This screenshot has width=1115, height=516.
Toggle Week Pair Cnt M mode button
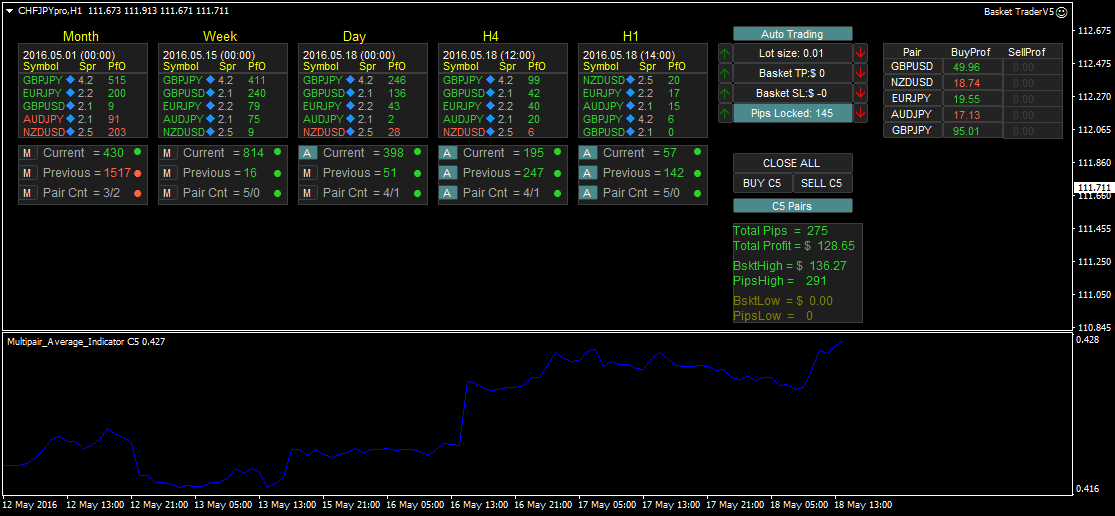coord(167,193)
